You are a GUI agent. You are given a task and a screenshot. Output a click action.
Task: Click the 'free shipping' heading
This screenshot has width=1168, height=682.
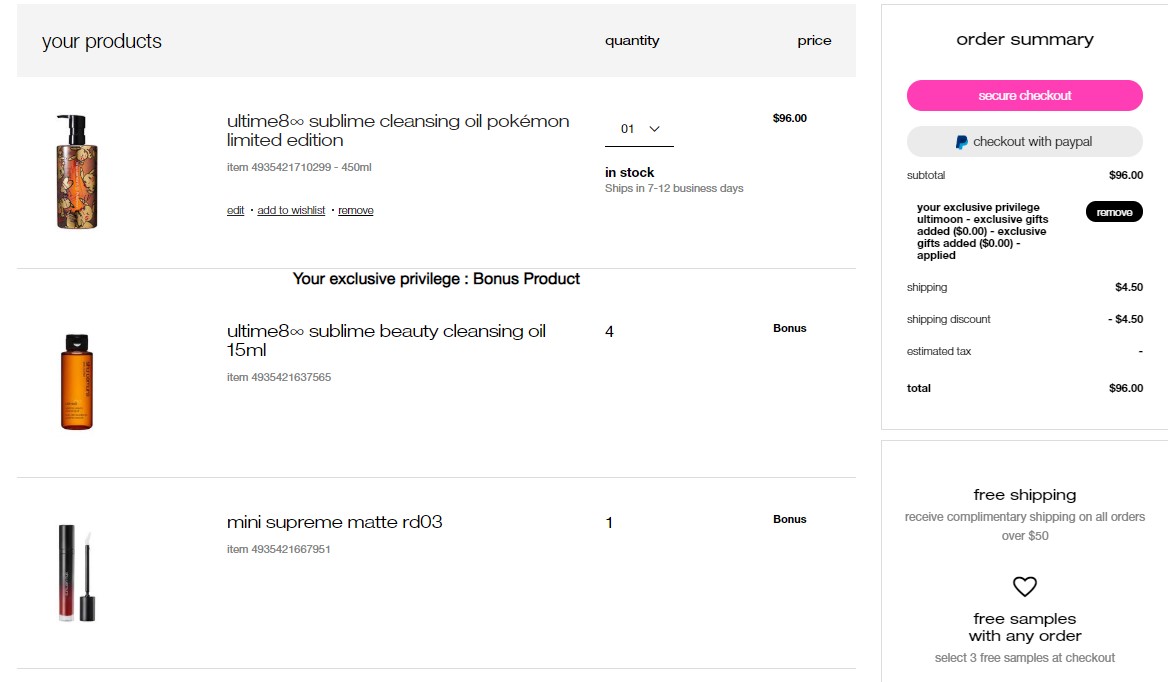(x=1024, y=495)
